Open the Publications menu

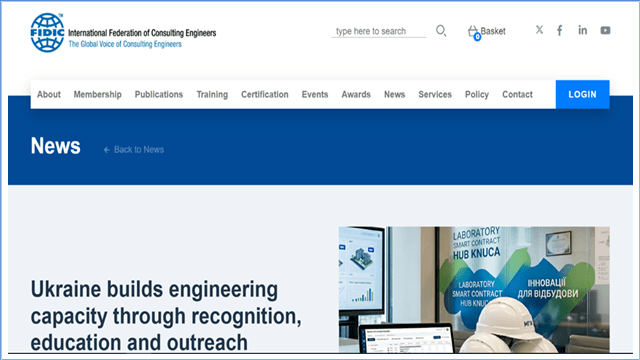pyautogui.click(x=159, y=94)
